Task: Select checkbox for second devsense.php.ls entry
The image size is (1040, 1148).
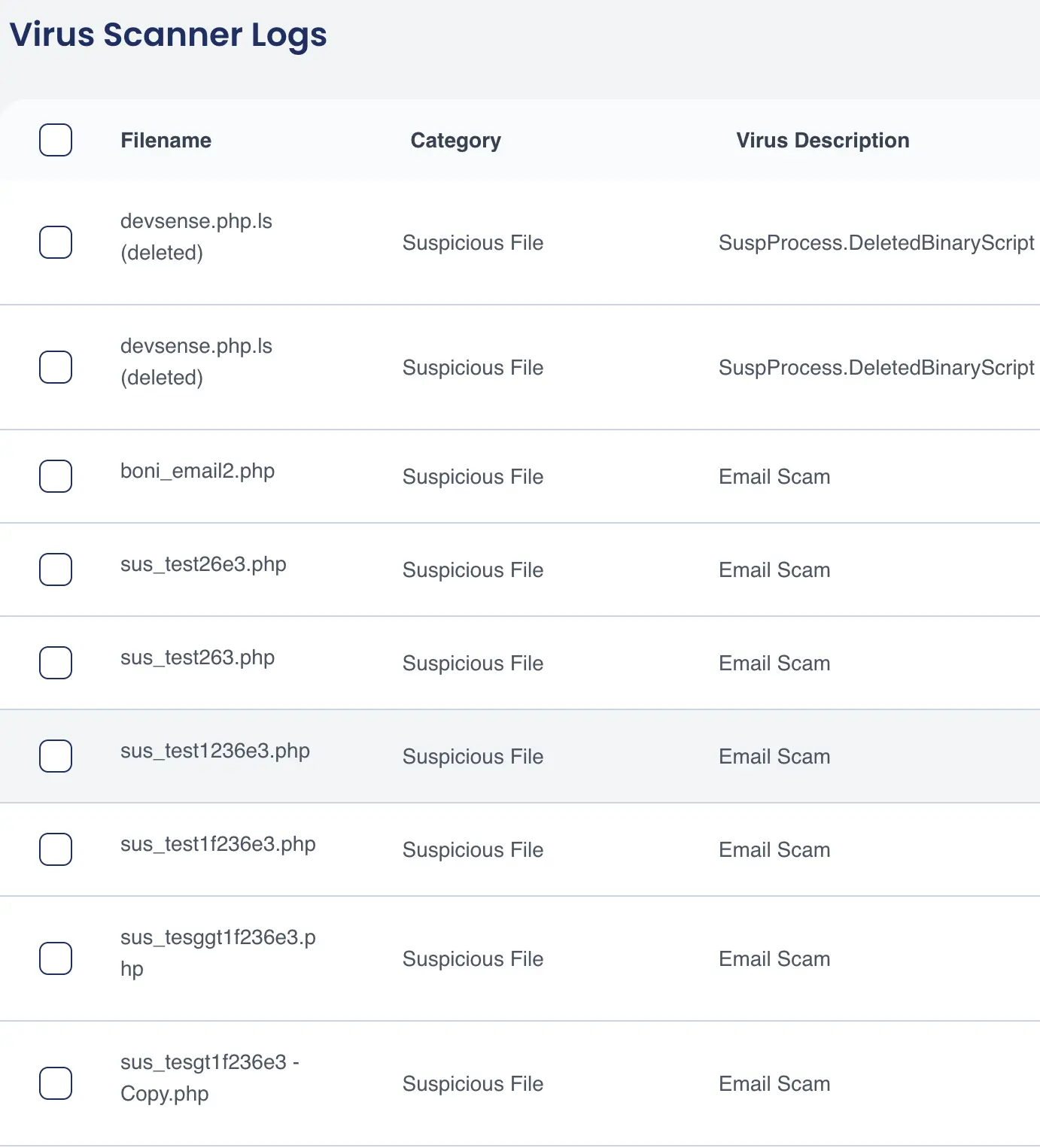Action: (56, 366)
